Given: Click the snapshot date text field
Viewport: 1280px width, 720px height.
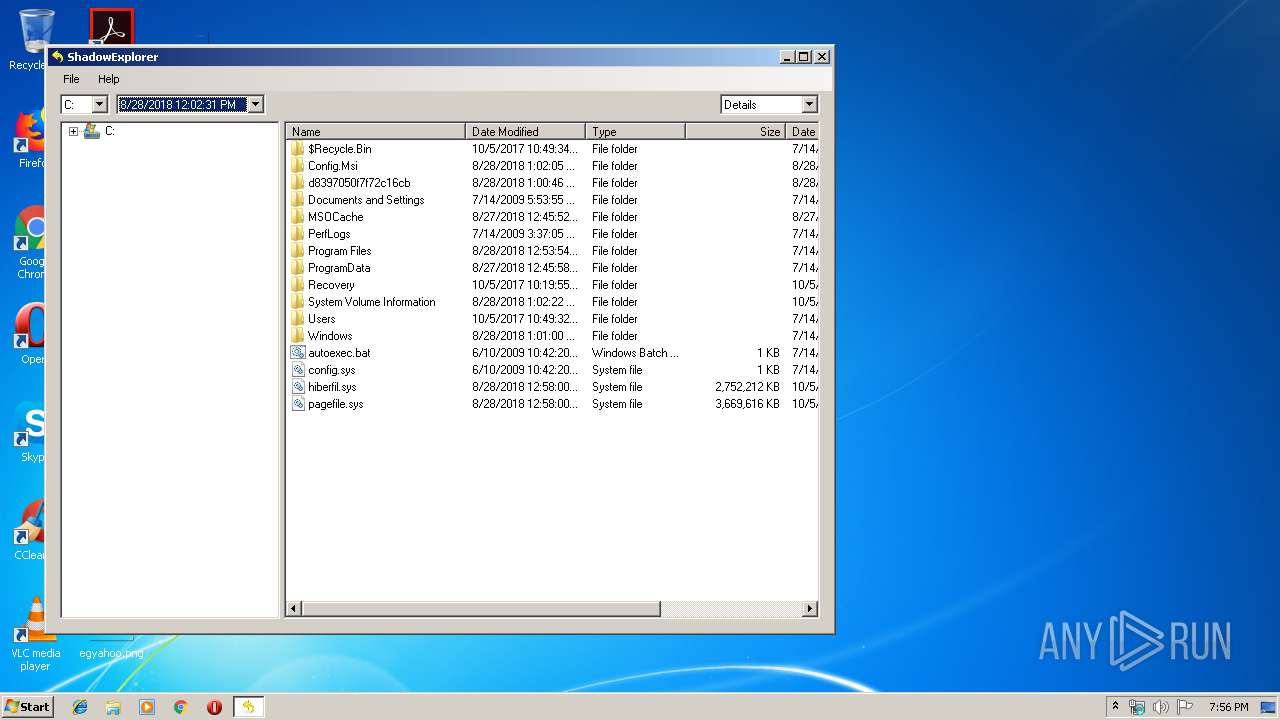Looking at the screenshot, I should [x=182, y=105].
